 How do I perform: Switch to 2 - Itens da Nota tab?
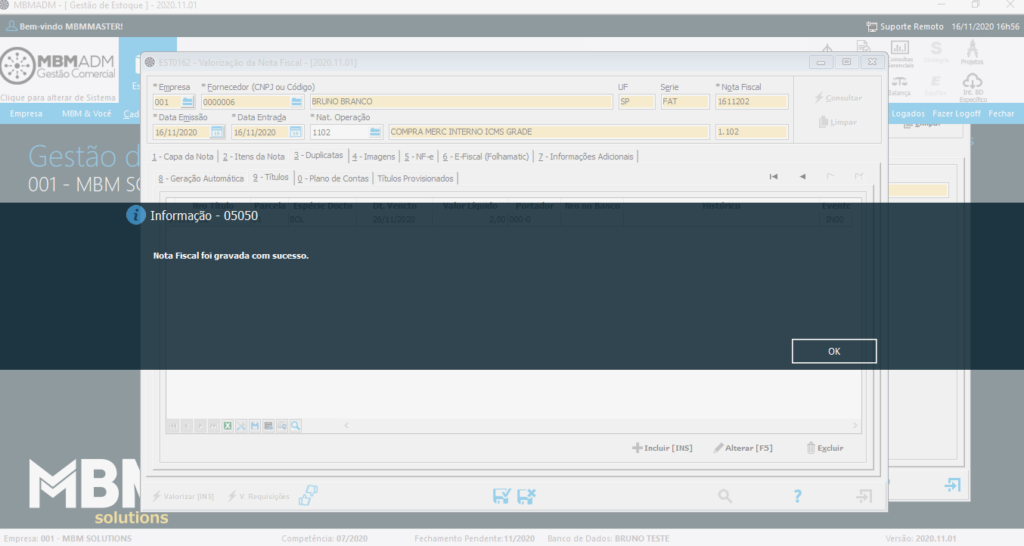click(253, 157)
